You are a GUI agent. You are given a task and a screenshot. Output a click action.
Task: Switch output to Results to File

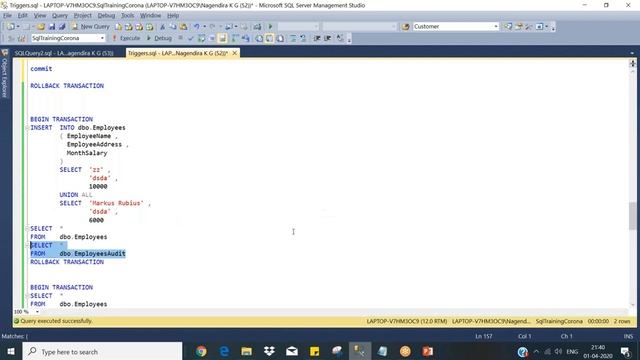tap(280, 38)
